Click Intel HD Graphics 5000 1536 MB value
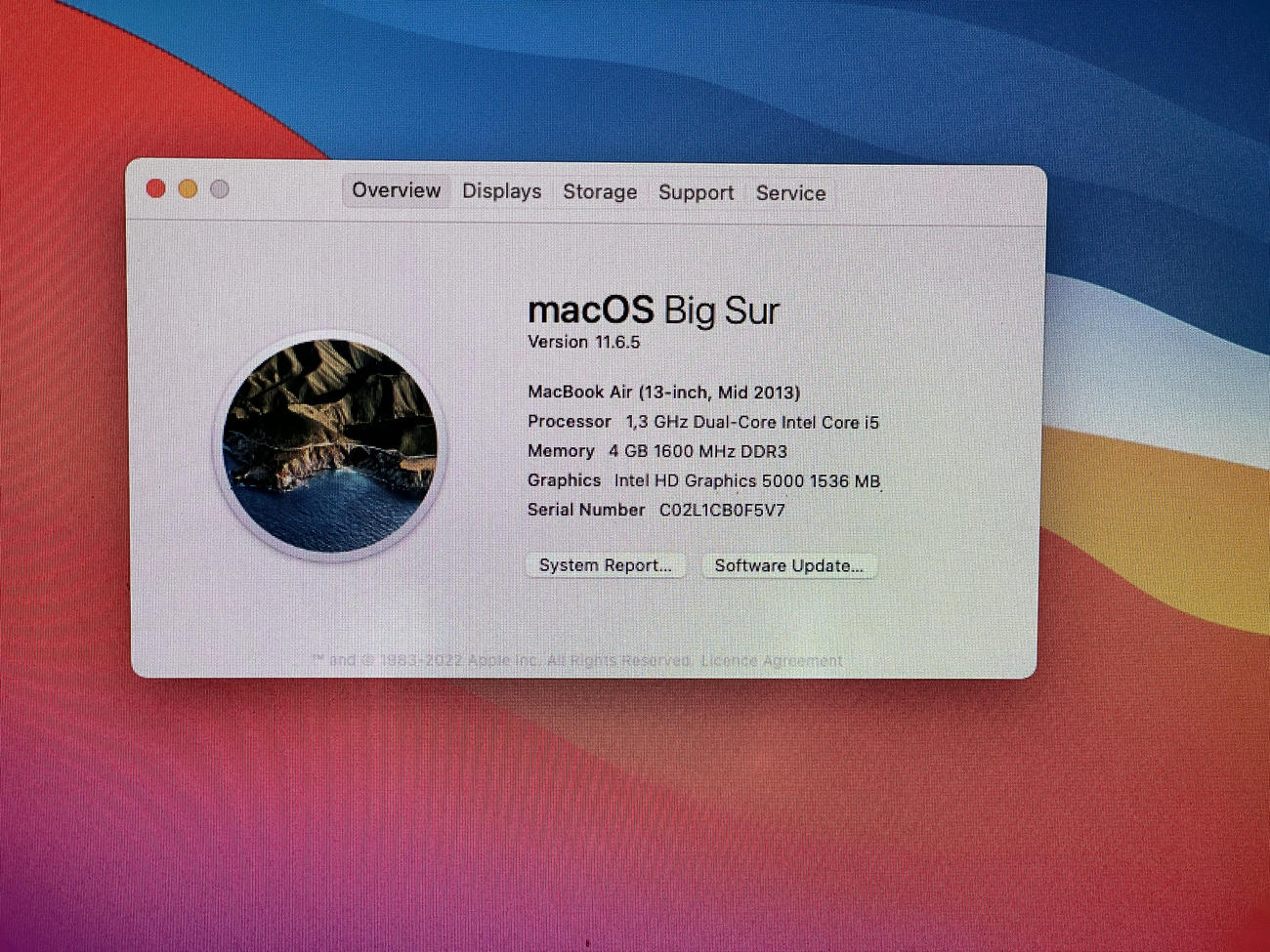Image resolution: width=1270 pixels, height=952 pixels. click(747, 480)
